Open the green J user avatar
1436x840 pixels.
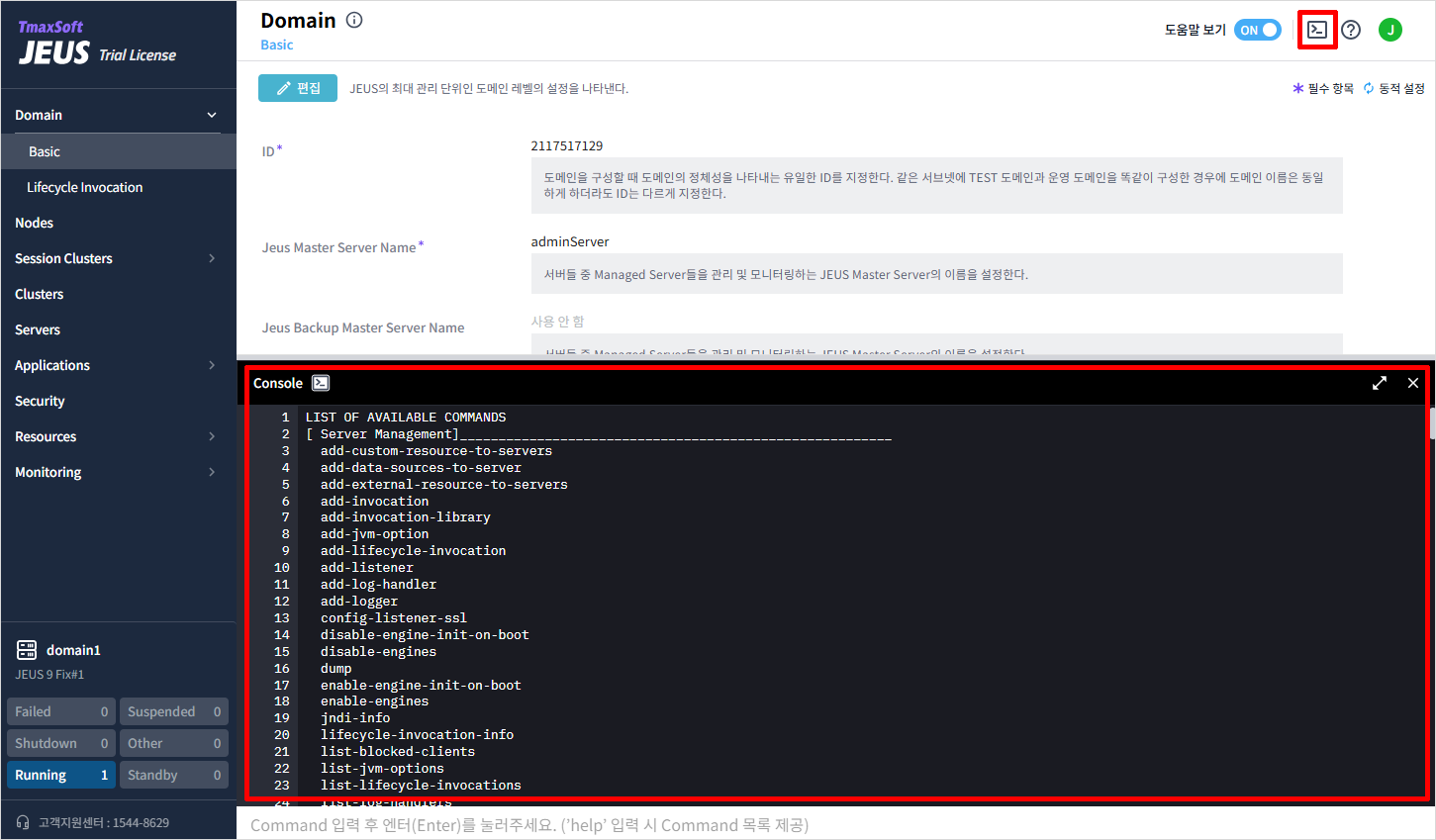pyautogui.click(x=1390, y=30)
